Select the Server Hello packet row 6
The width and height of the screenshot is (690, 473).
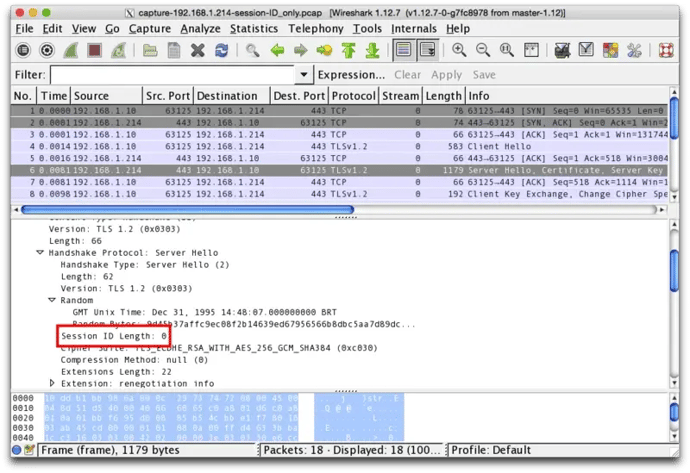pyautogui.click(x=340, y=170)
